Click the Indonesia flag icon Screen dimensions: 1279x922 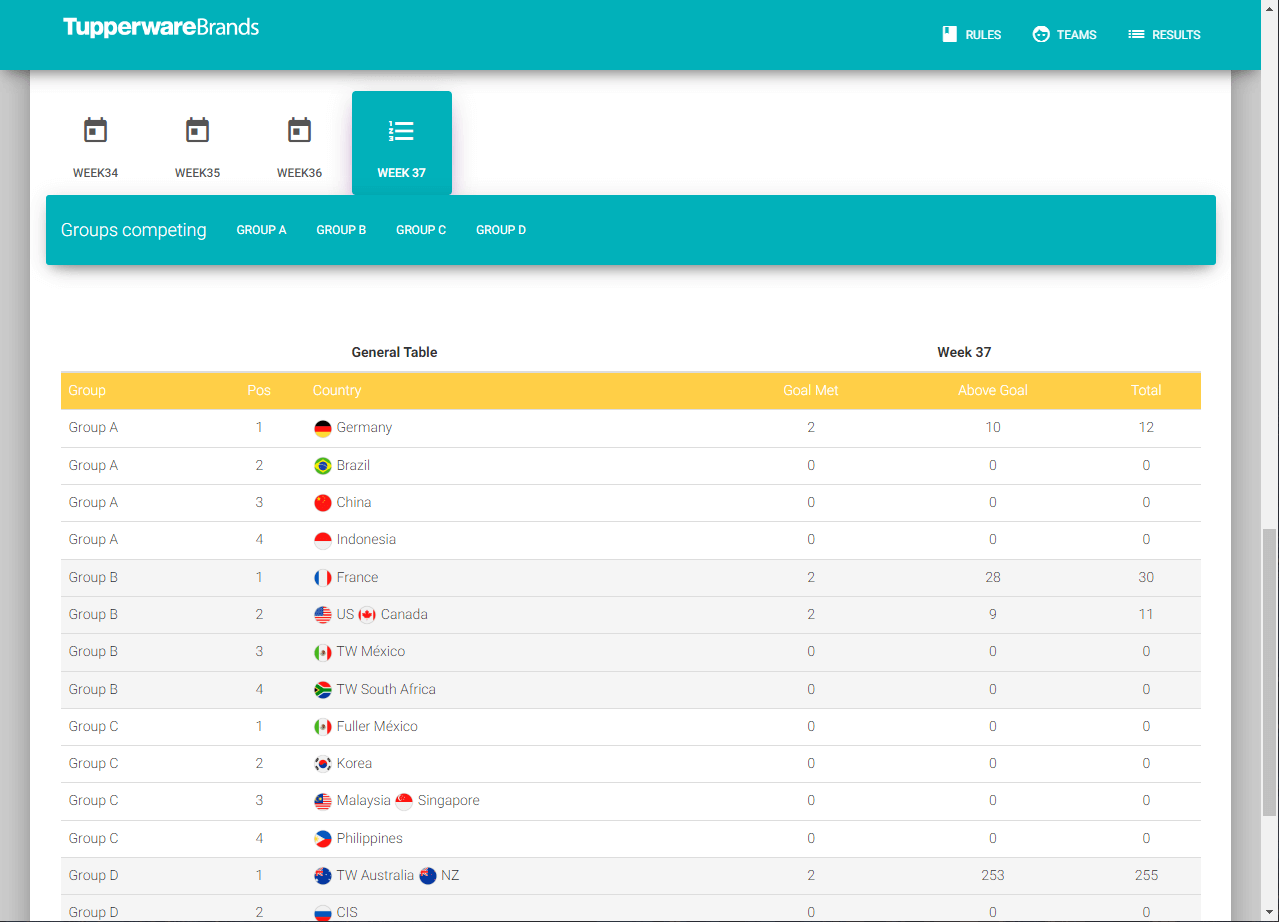coord(323,540)
